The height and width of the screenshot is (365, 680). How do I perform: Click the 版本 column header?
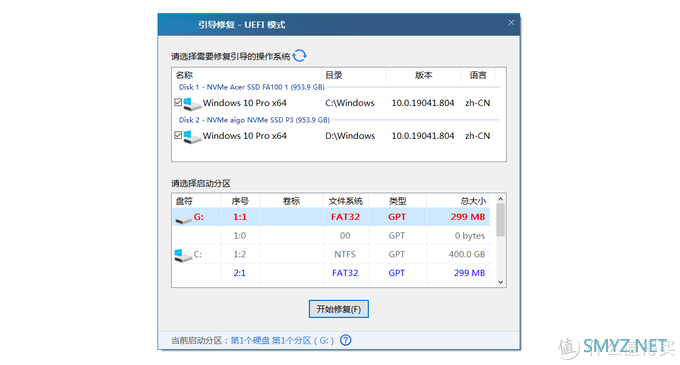point(423,75)
